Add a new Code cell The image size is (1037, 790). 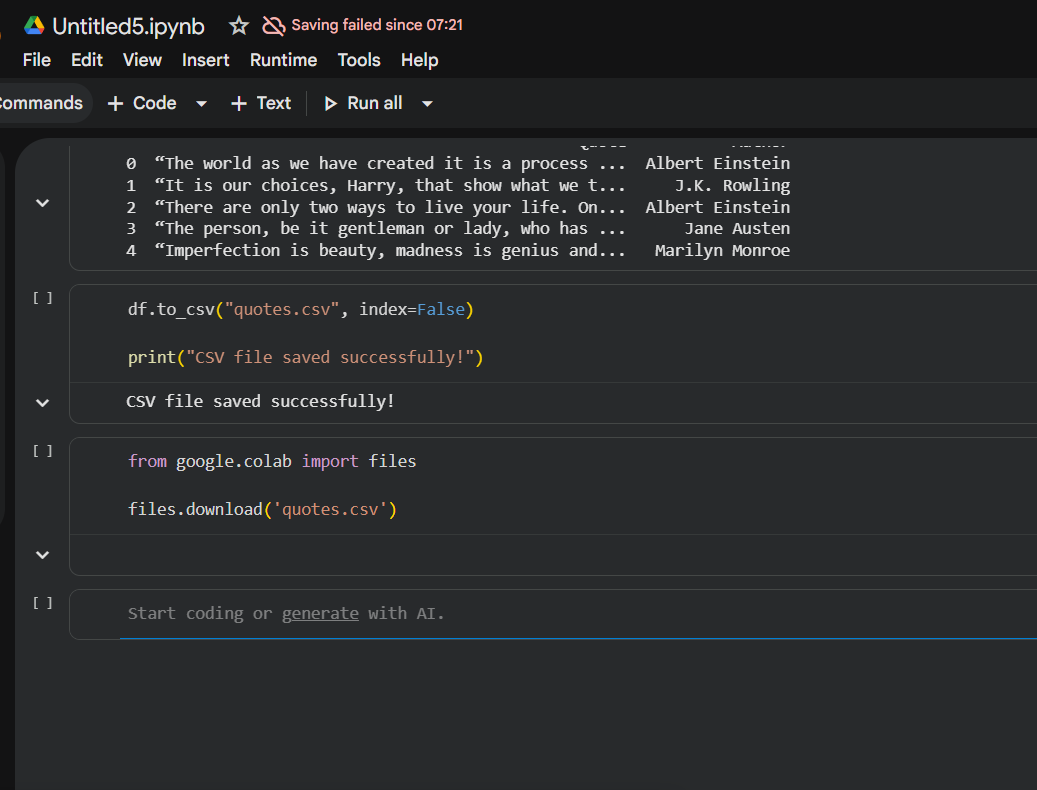click(142, 103)
